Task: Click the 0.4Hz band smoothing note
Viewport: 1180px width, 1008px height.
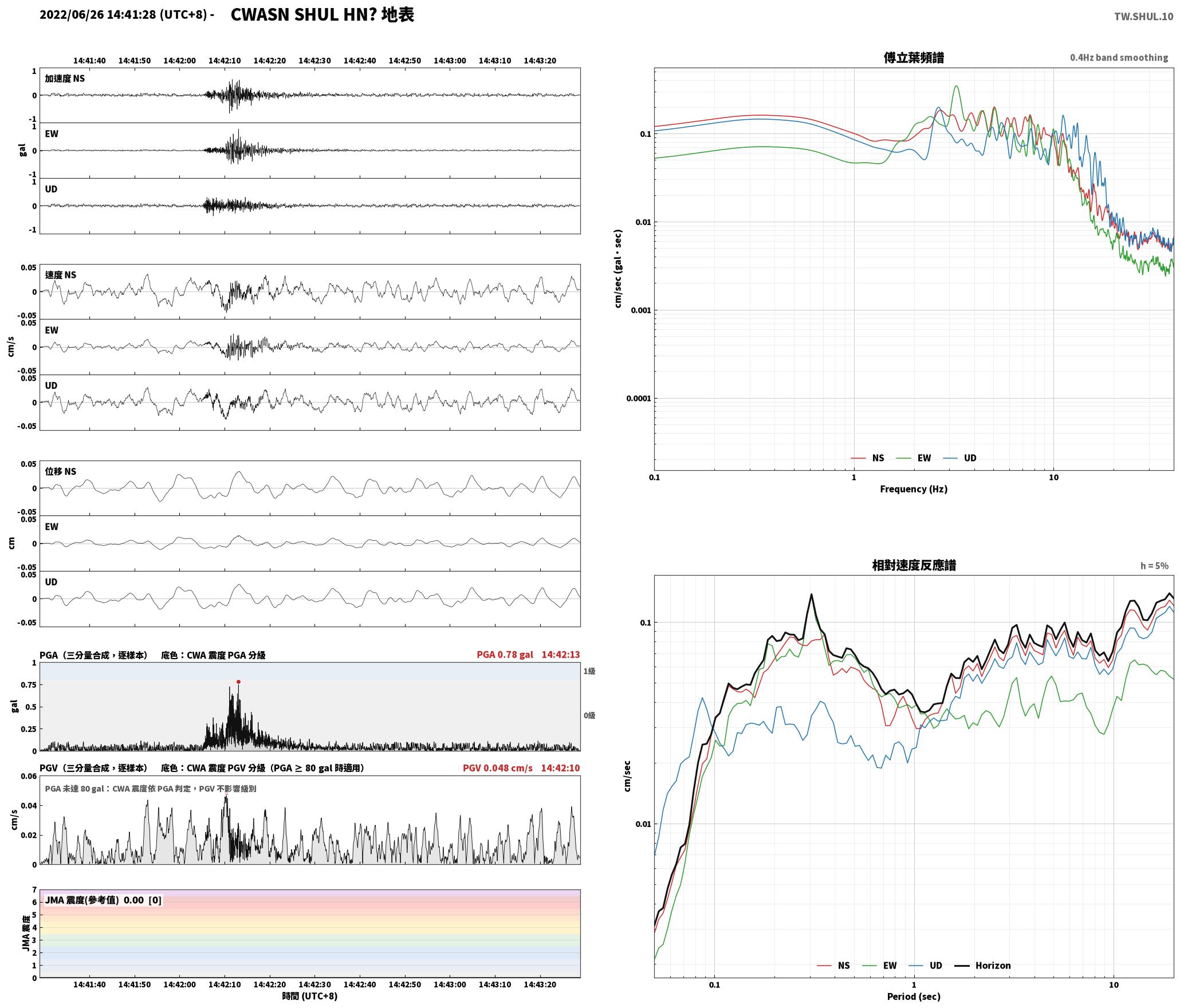Action: tap(1119, 58)
